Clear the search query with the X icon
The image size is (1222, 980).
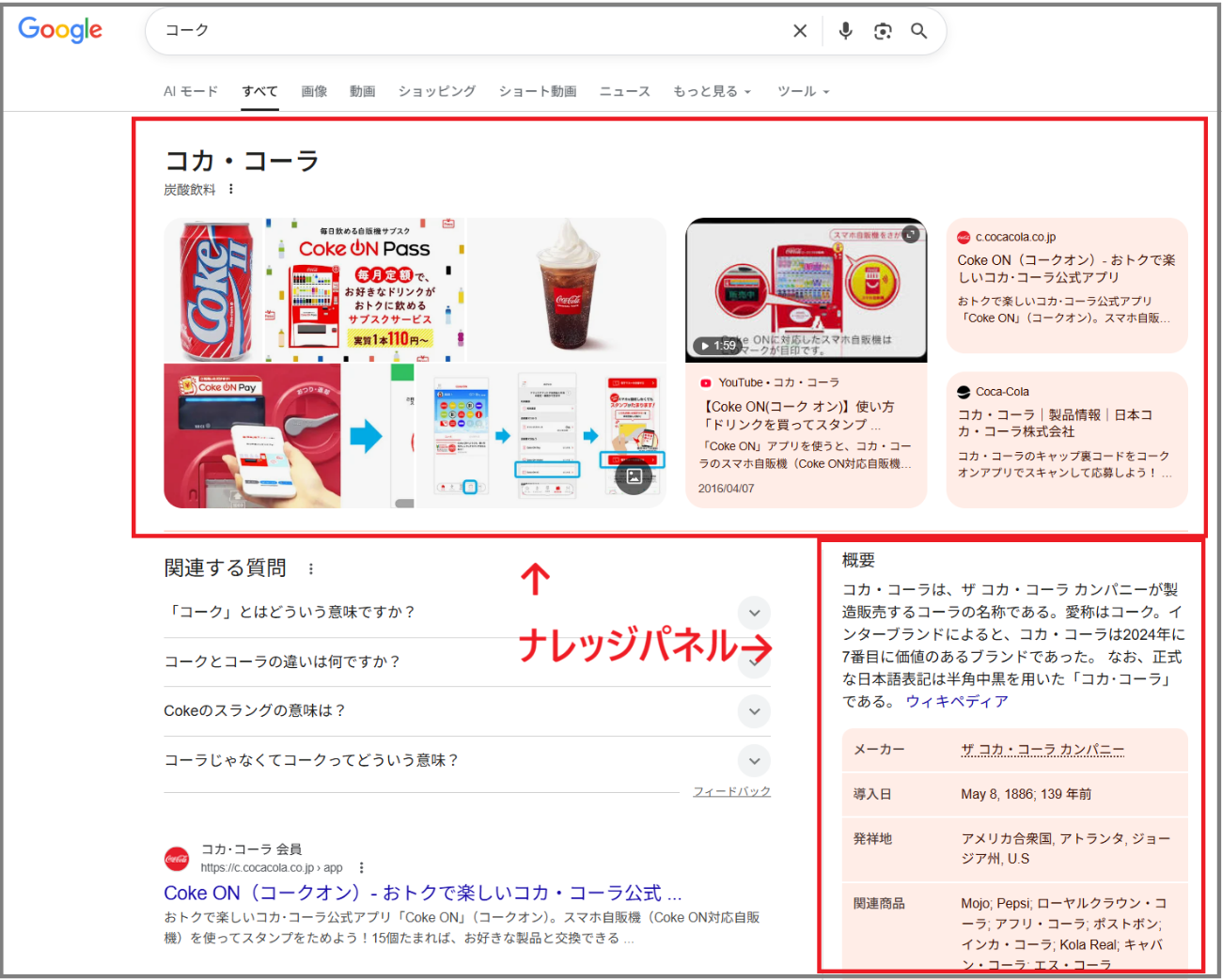[x=799, y=30]
